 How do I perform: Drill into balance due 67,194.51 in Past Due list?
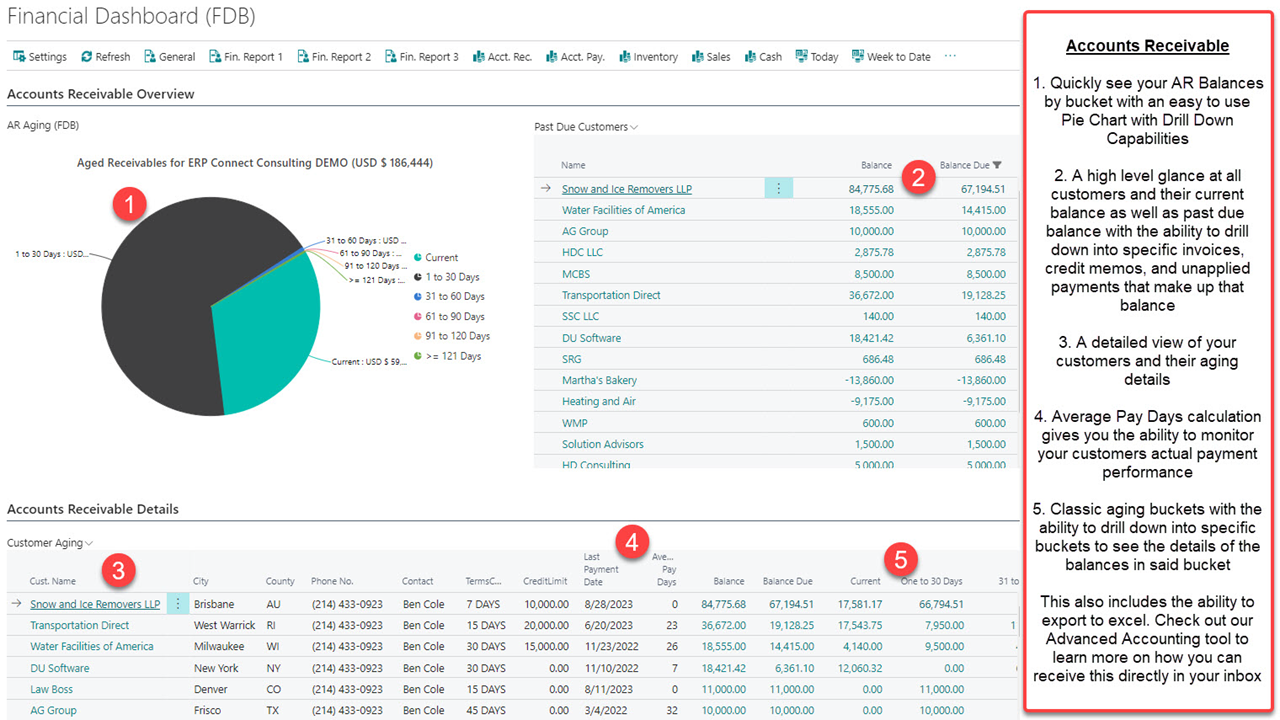coord(983,189)
